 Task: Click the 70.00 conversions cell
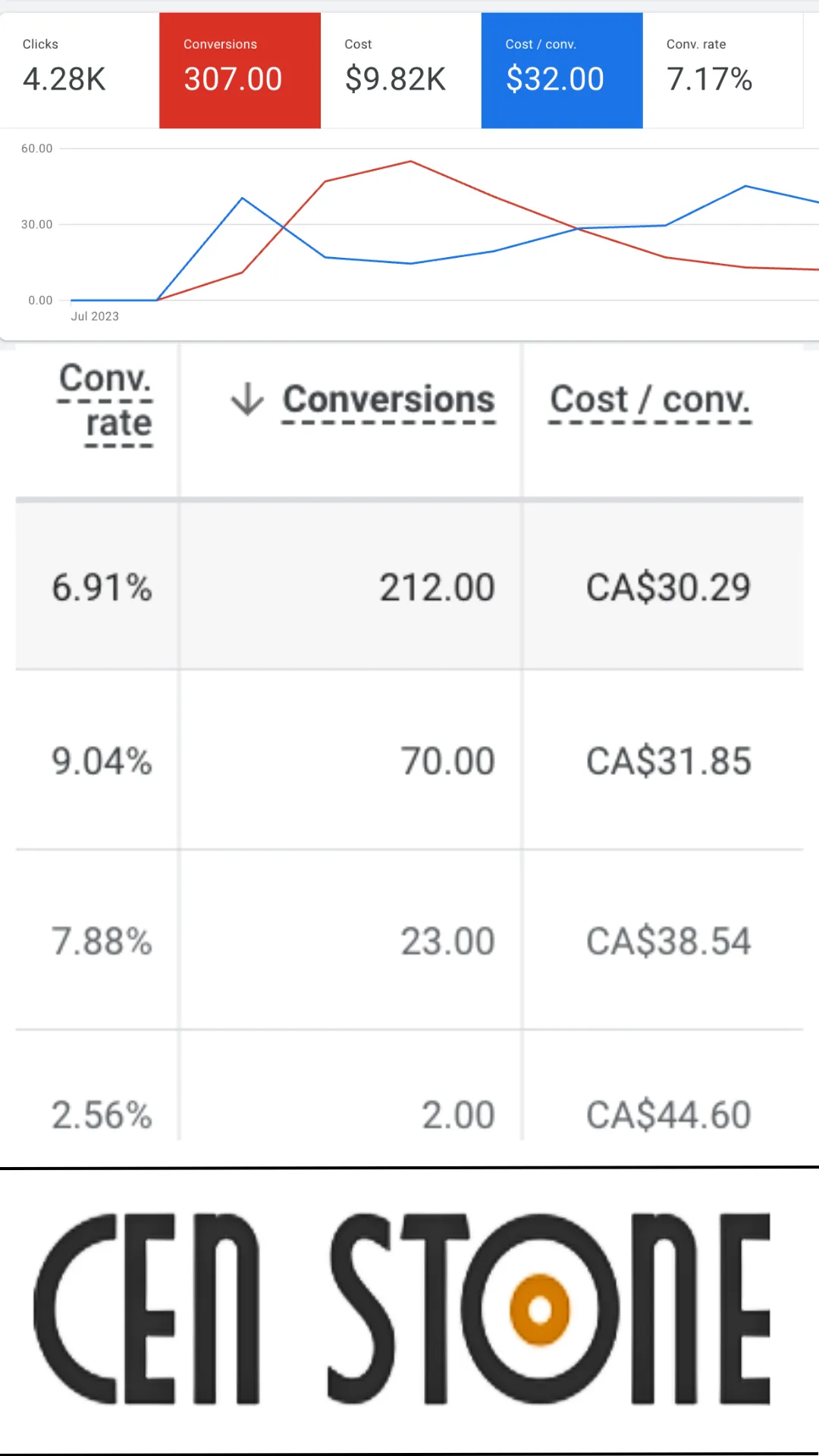(x=447, y=761)
